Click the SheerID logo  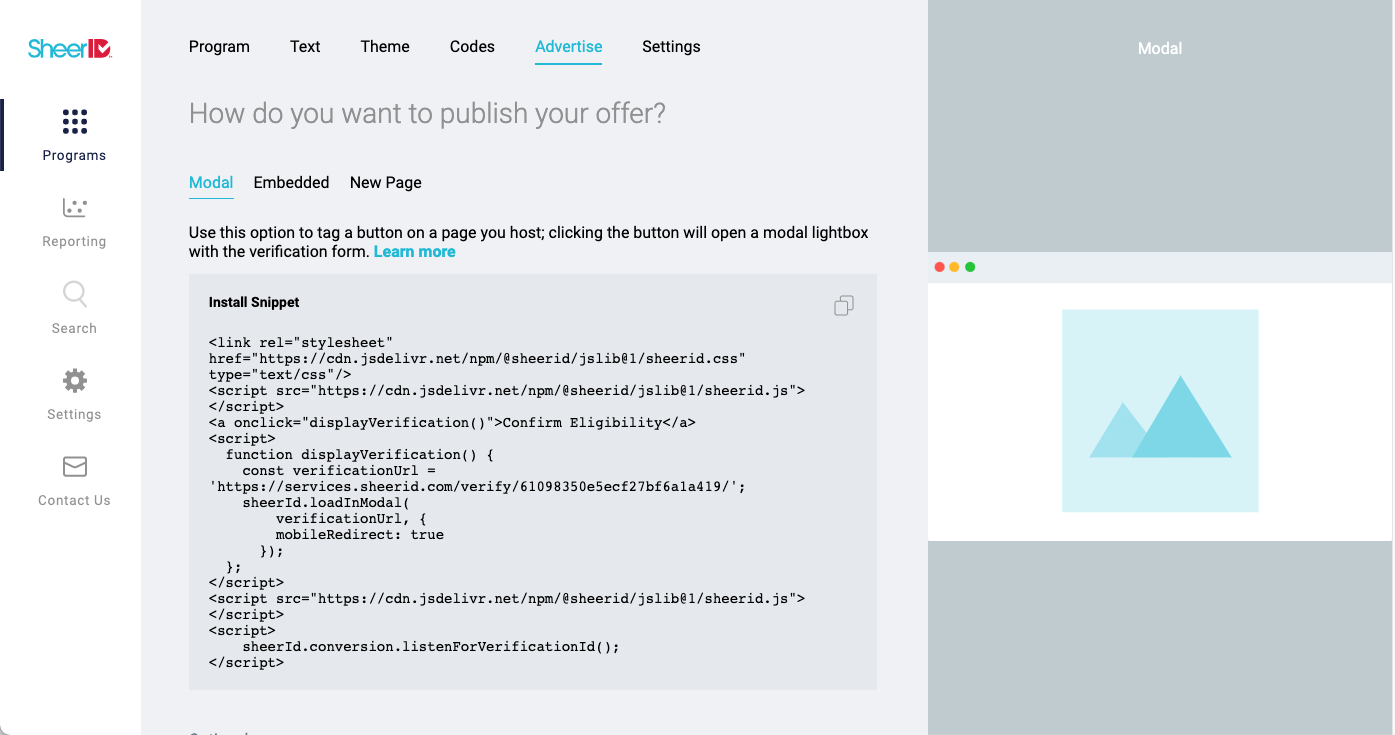pyautogui.click(x=70, y=47)
